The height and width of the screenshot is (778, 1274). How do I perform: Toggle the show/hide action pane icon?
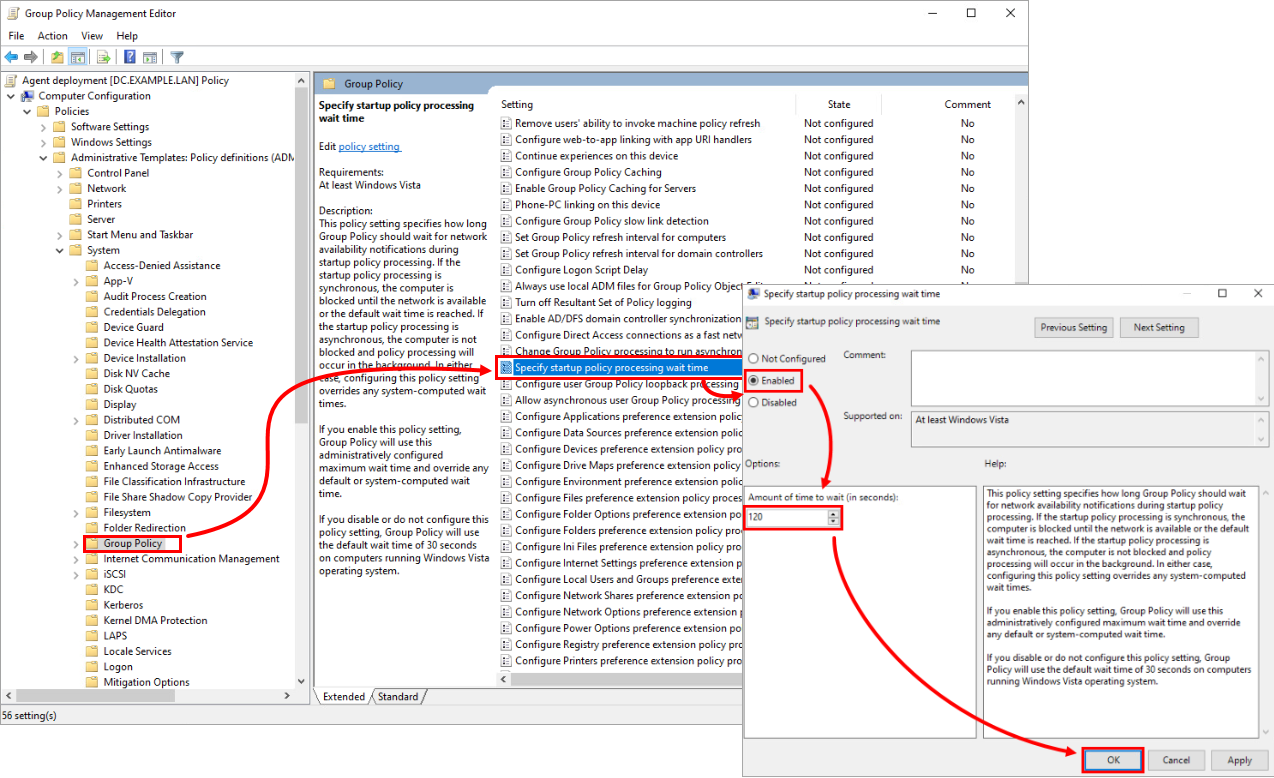[151, 57]
